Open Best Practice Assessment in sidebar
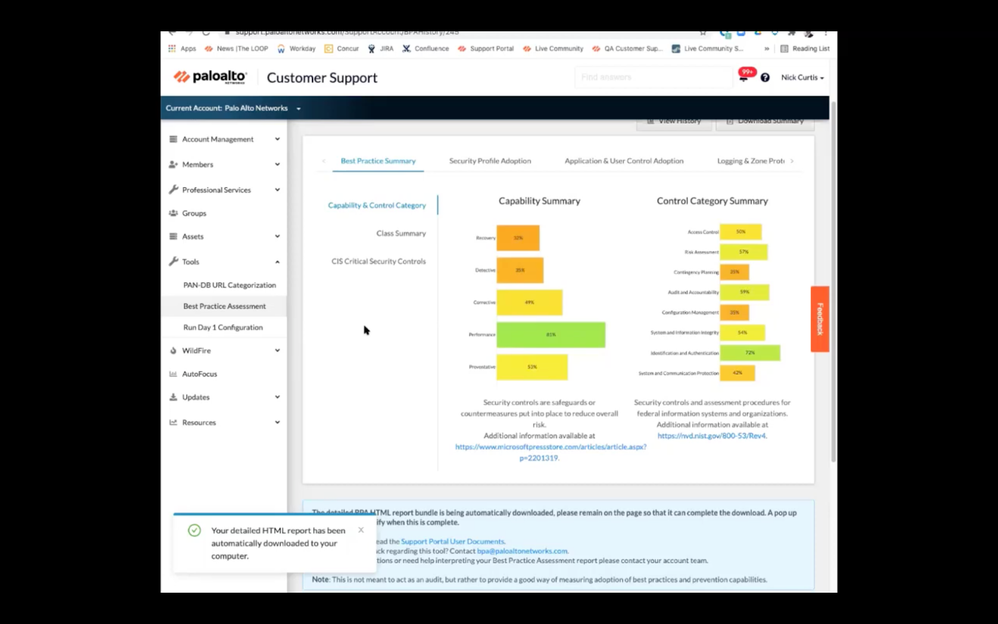Image resolution: width=998 pixels, height=624 pixels. click(225, 306)
